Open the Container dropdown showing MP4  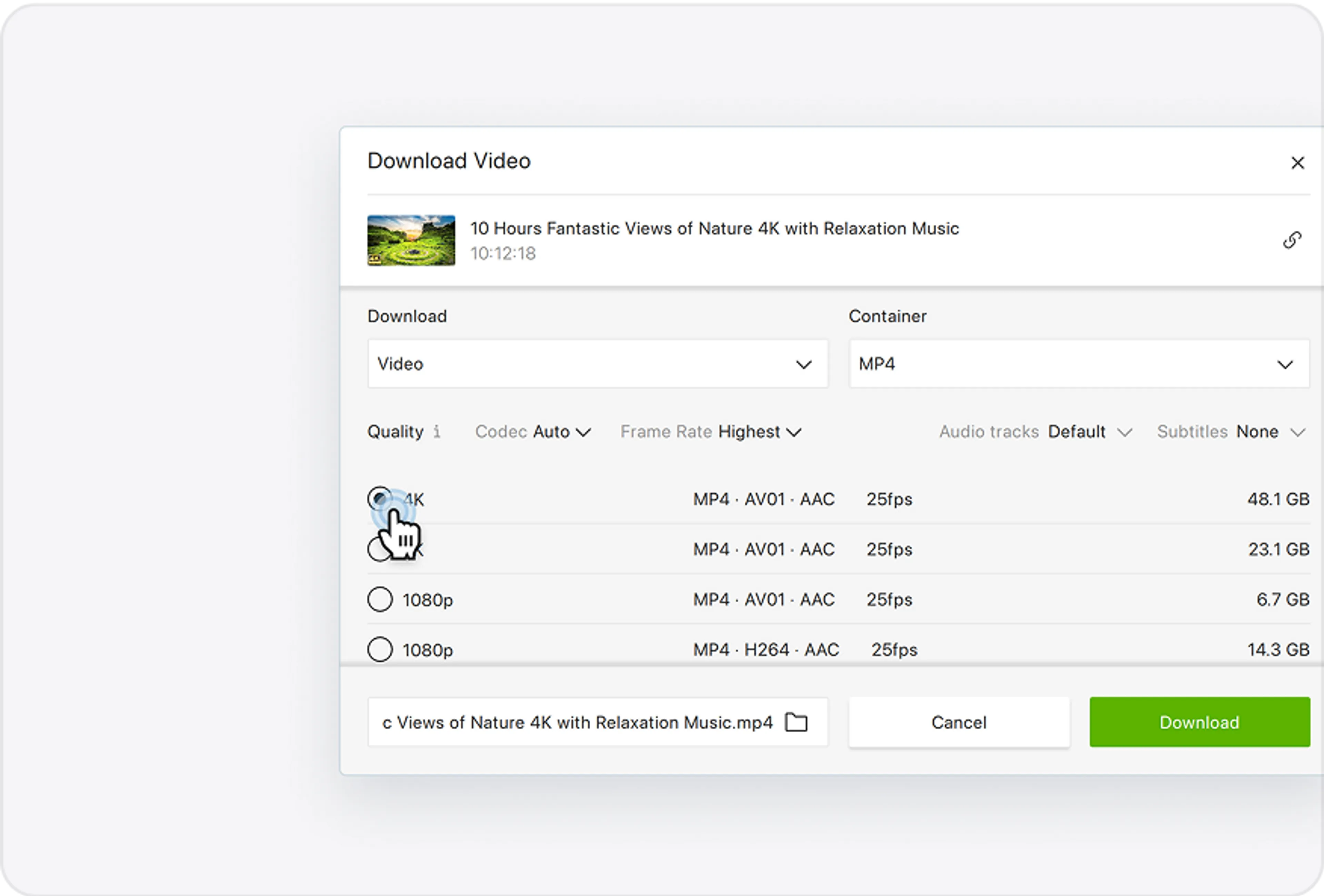pos(1079,363)
